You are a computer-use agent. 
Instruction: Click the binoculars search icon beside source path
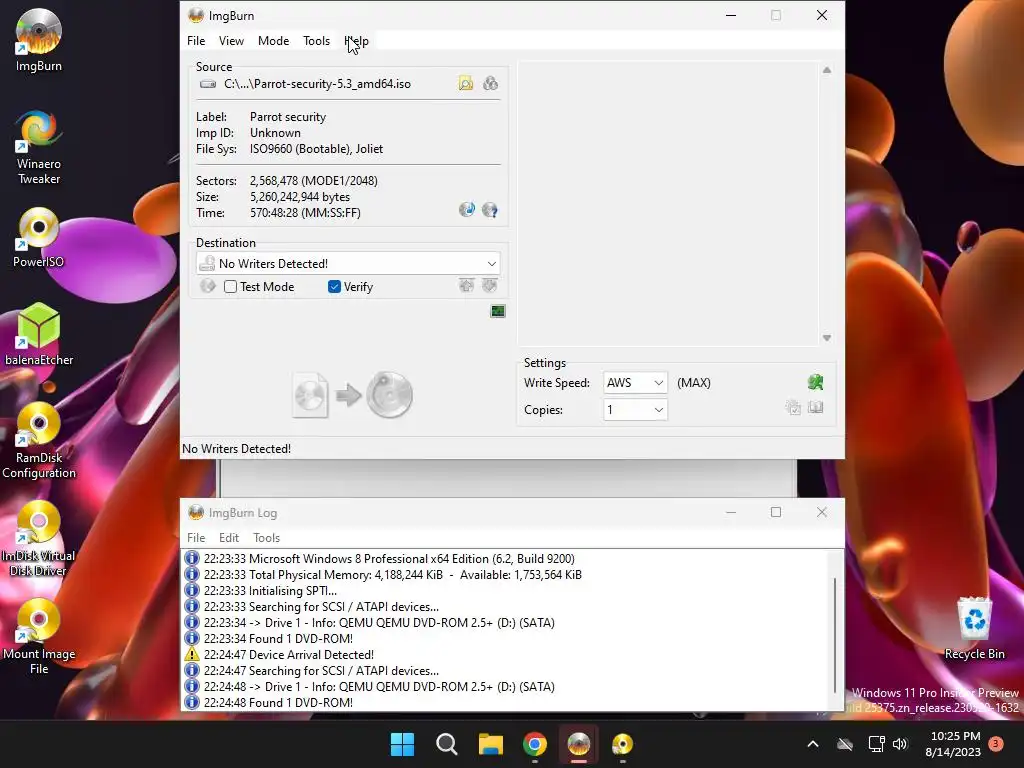click(490, 84)
